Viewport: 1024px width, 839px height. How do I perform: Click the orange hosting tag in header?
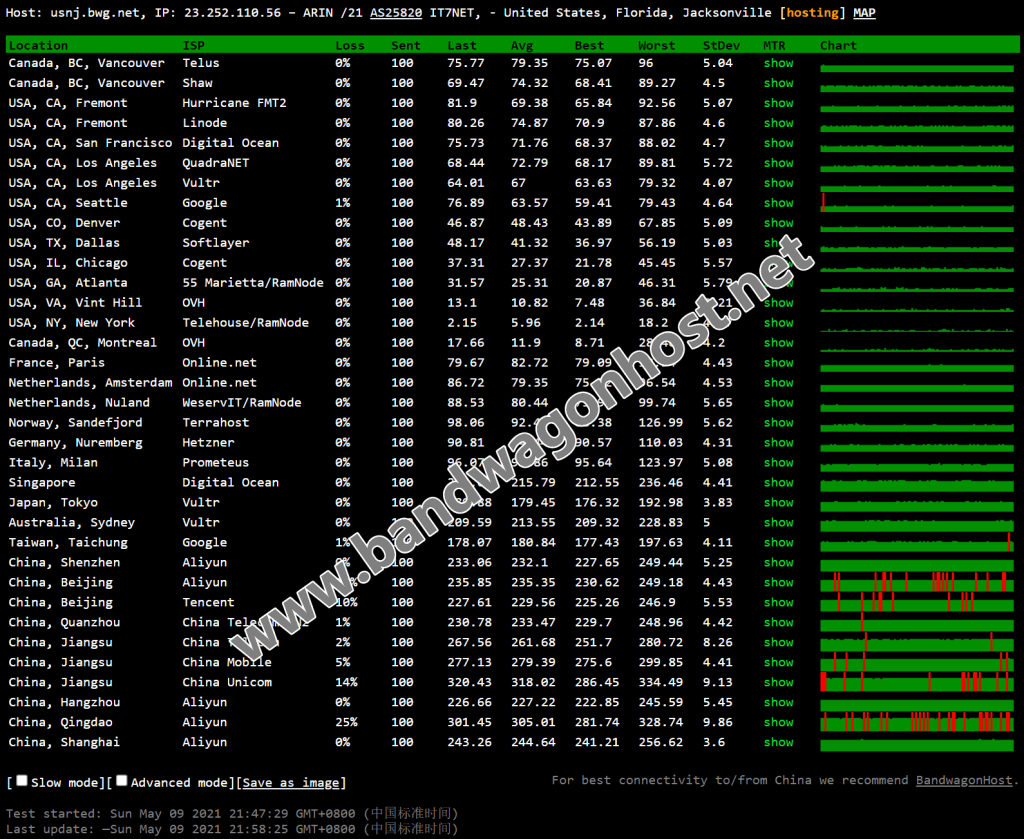[812, 13]
